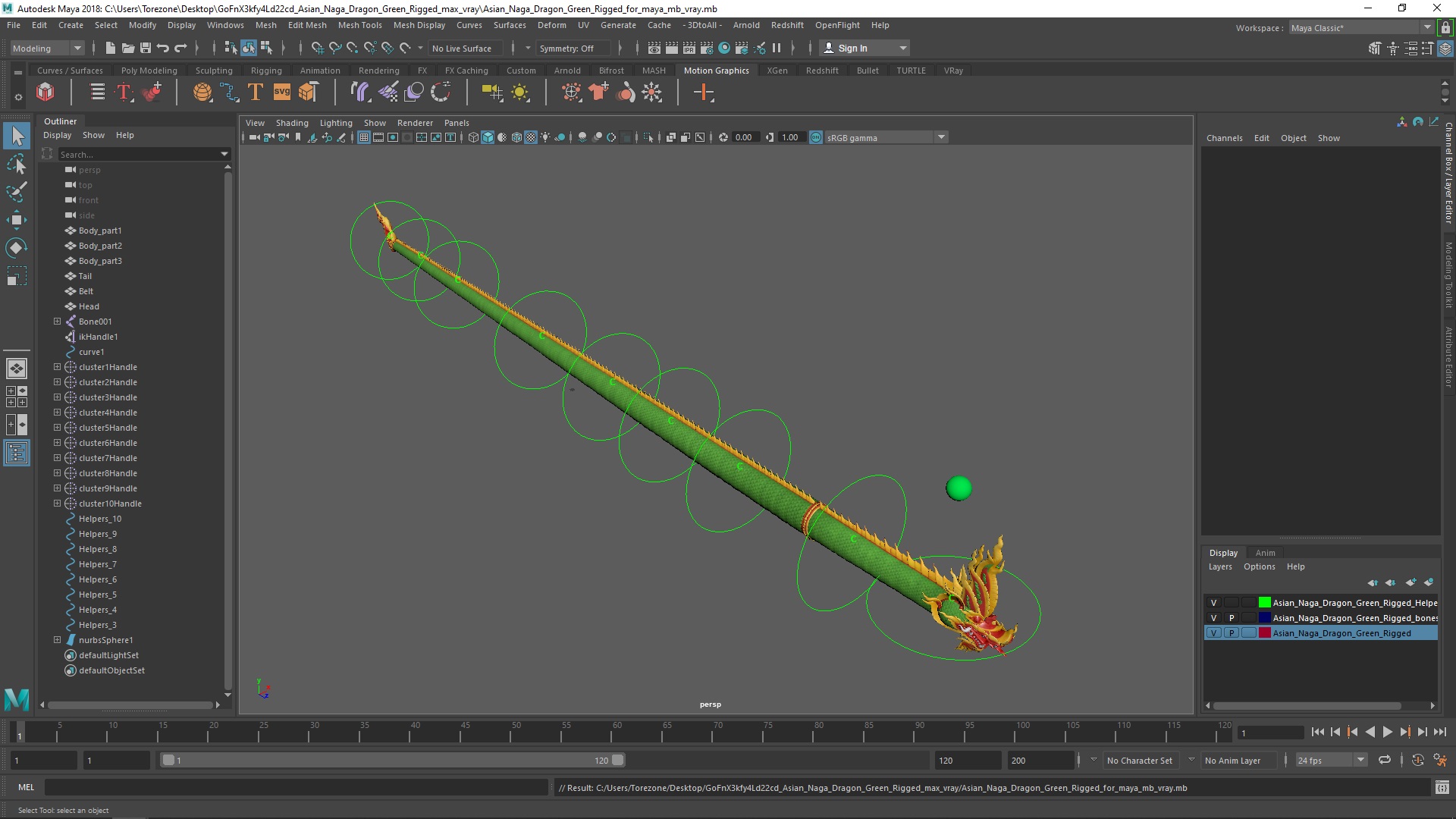Screen dimensions: 1456x819
Task: Click MEL command language toggle button
Action: [x=27, y=787]
